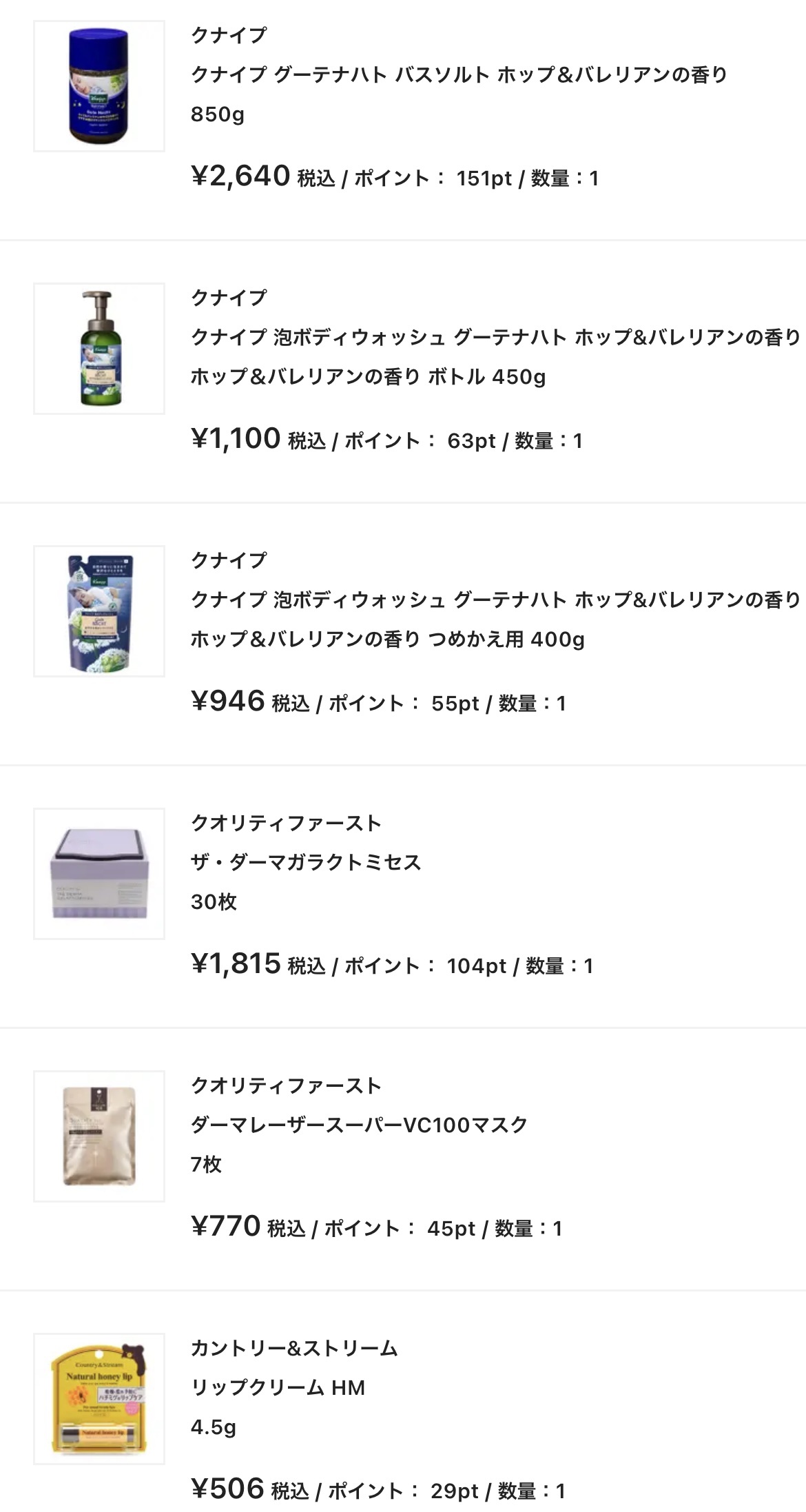The width and height of the screenshot is (806, 1512).
Task: Open クナイプ グーテナハト バスソルト product title
Action: click(459, 74)
